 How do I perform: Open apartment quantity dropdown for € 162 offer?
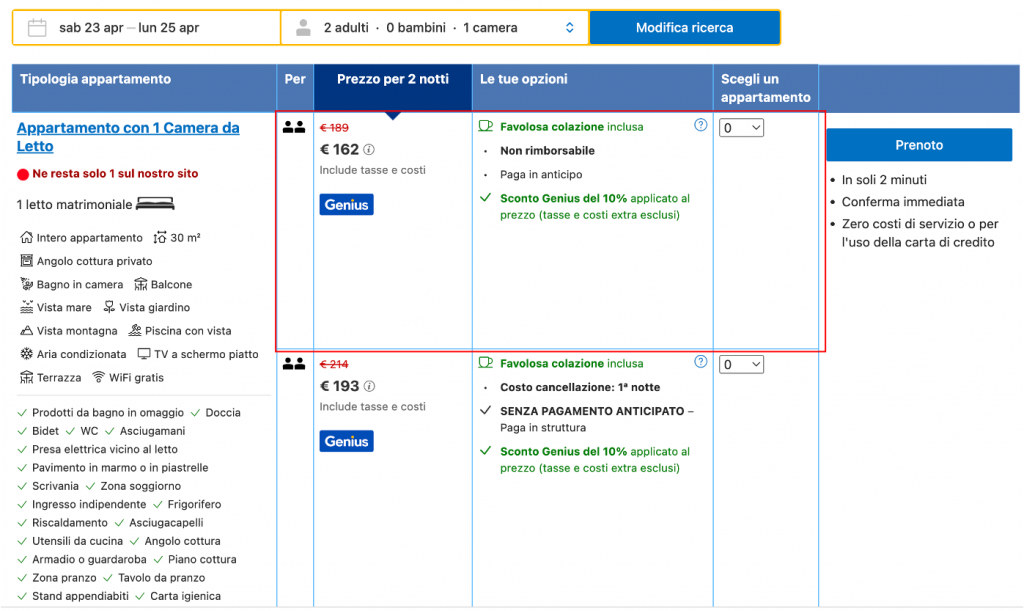(x=742, y=128)
